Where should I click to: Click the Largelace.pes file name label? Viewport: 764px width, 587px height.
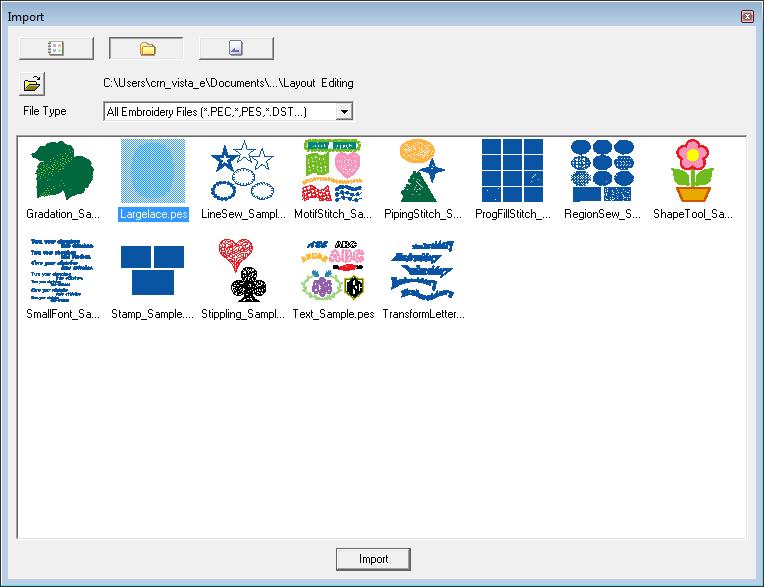tap(153, 214)
